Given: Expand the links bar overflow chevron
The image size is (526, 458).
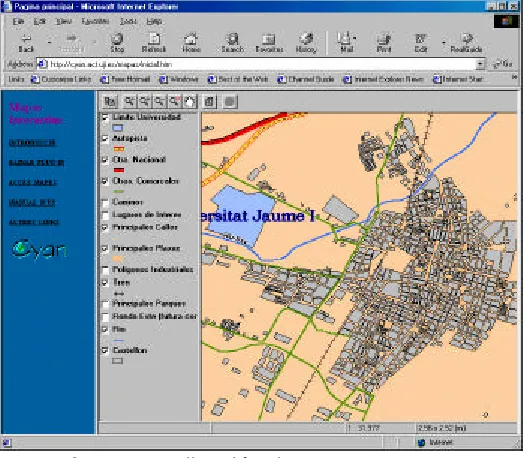Looking at the screenshot, I should point(514,78).
